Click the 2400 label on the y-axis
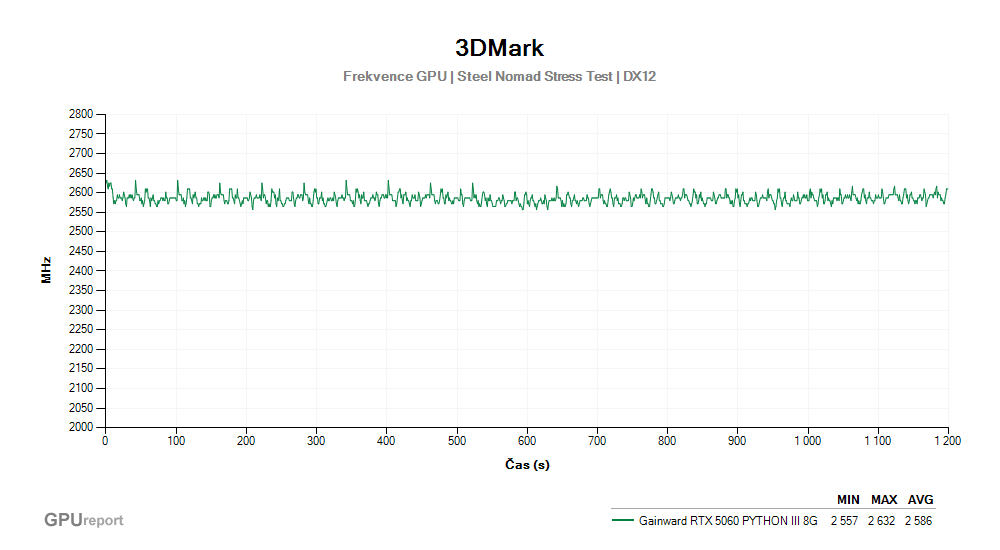This screenshot has height=550, width=1000. pyautogui.click(x=81, y=271)
